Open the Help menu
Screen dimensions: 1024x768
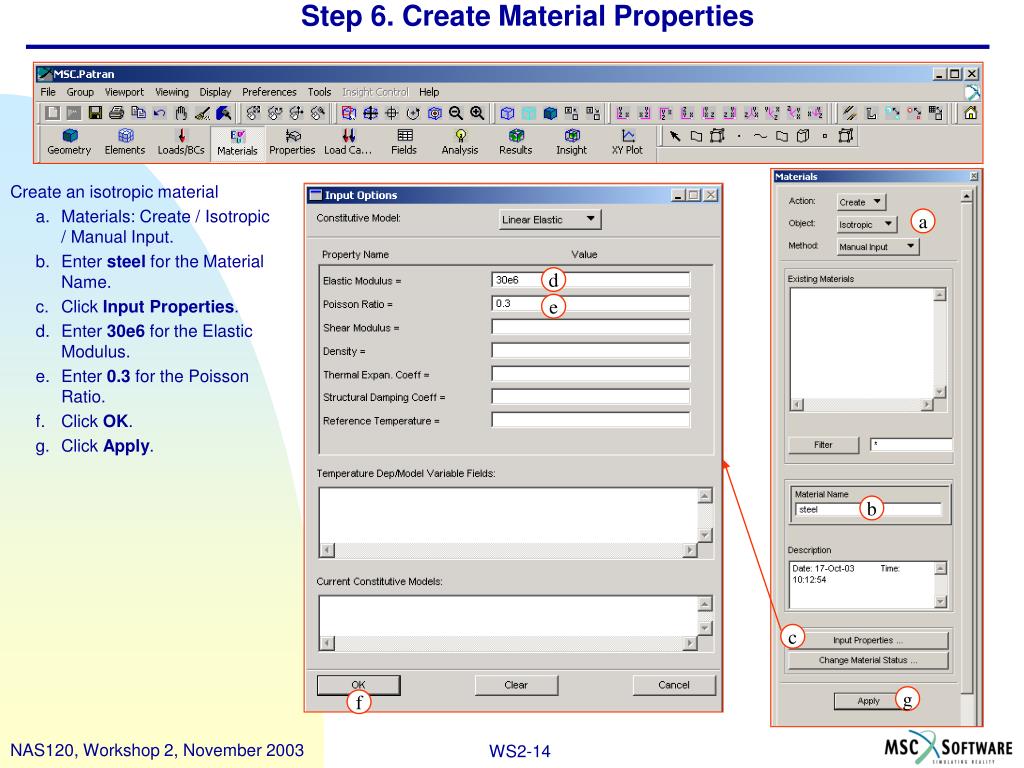[429, 92]
